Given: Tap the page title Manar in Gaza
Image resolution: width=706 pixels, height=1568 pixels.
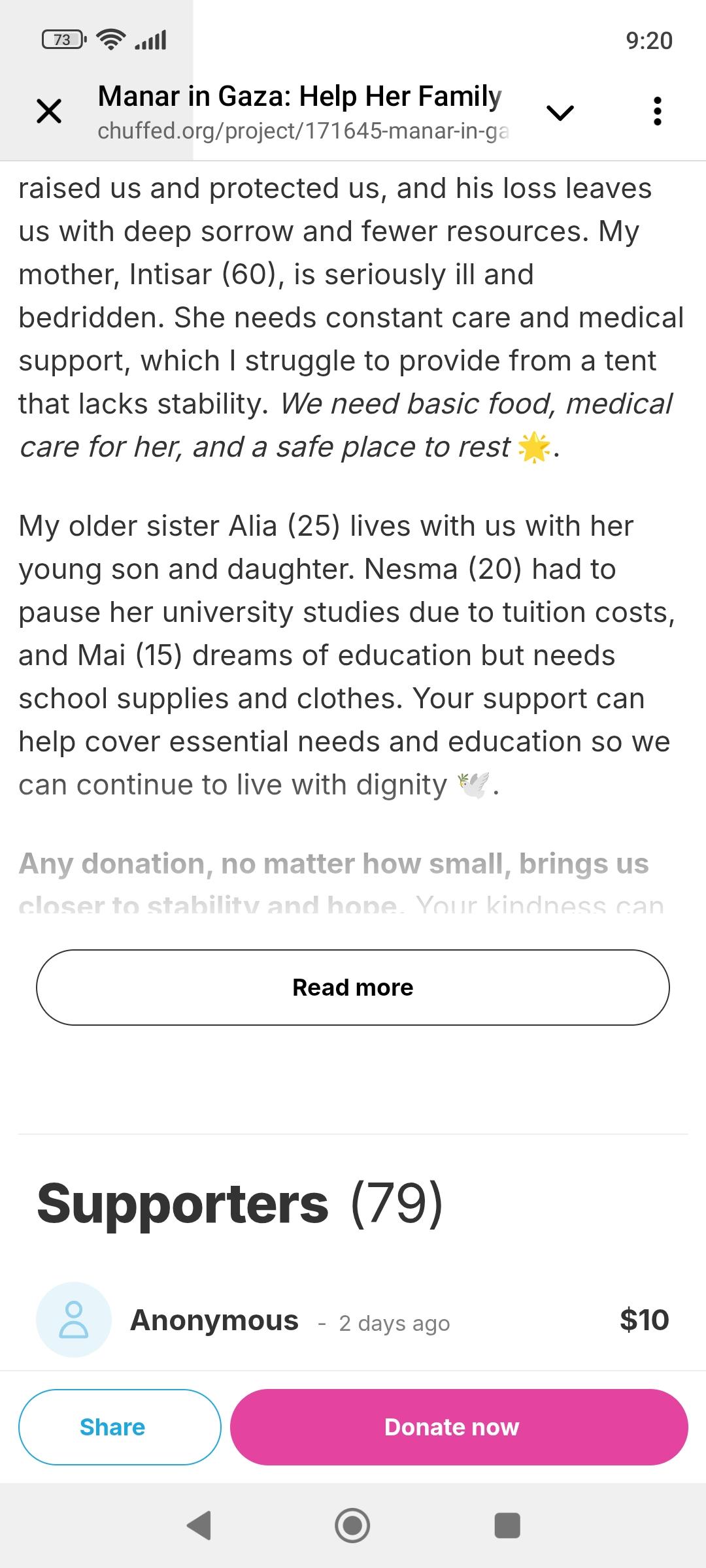Looking at the screenshot, I should [300, 96].
